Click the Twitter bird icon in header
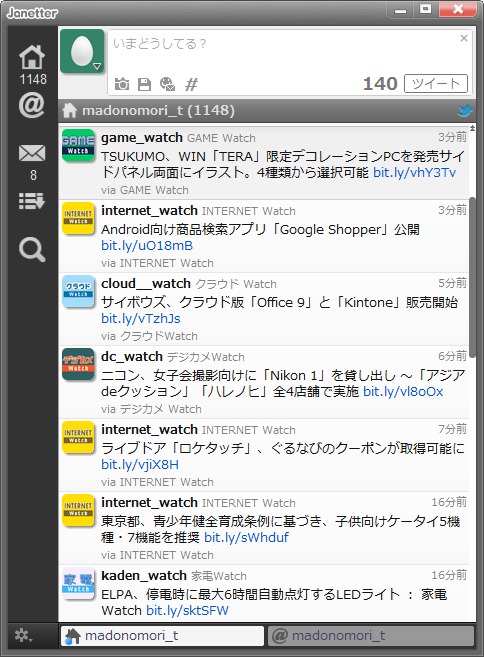Viewport: 484px width, 657px height. point(465,111)
